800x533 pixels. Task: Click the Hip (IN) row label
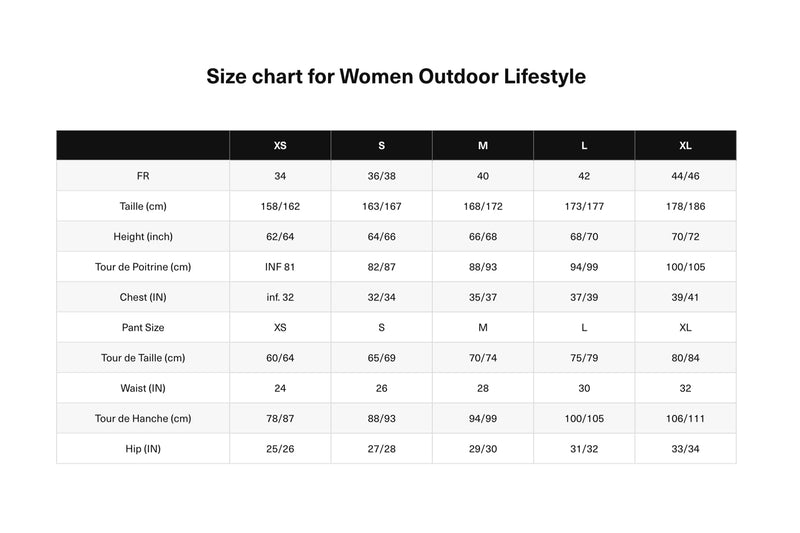143,449
